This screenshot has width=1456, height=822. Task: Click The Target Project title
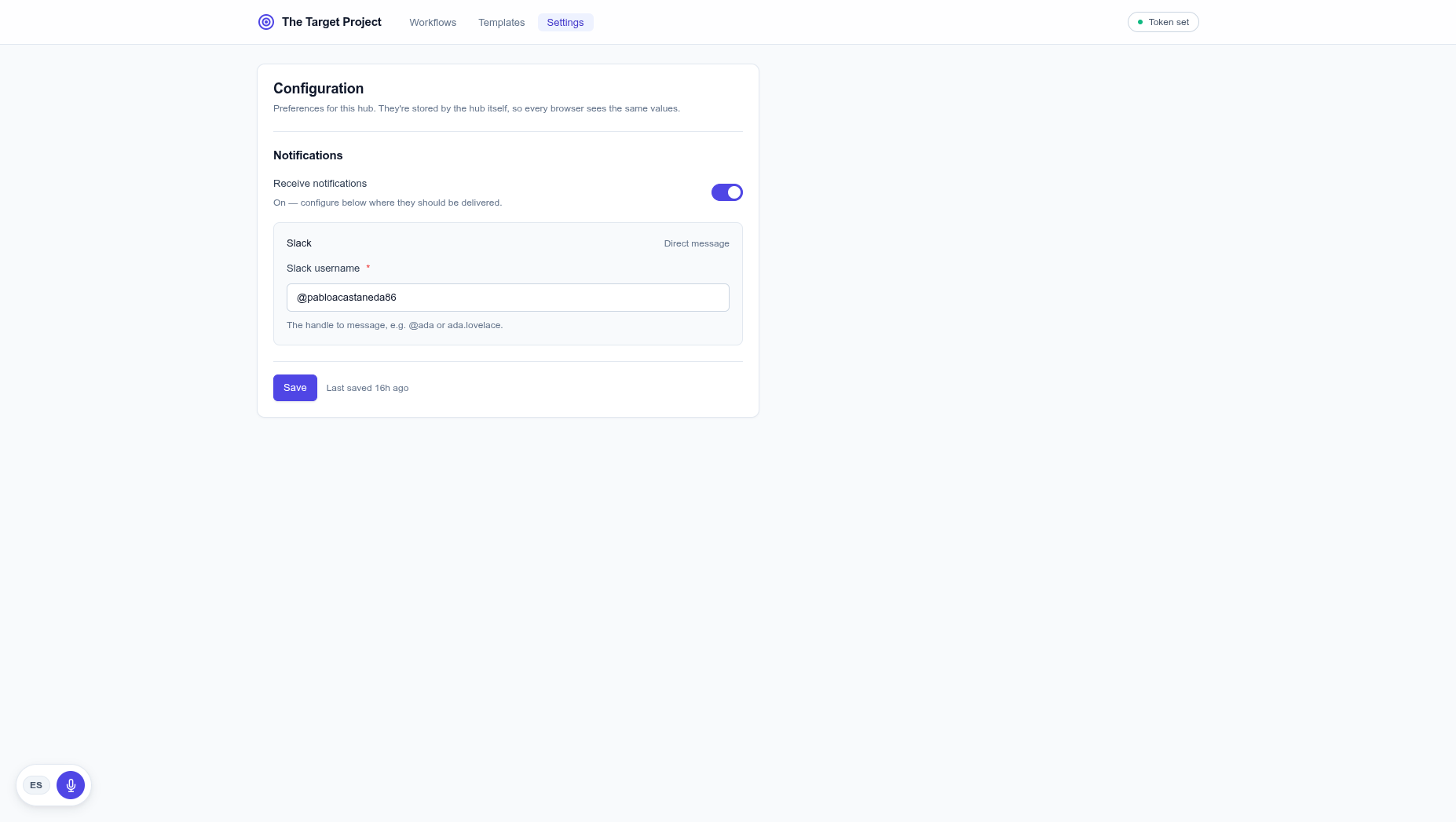point(331,22)
